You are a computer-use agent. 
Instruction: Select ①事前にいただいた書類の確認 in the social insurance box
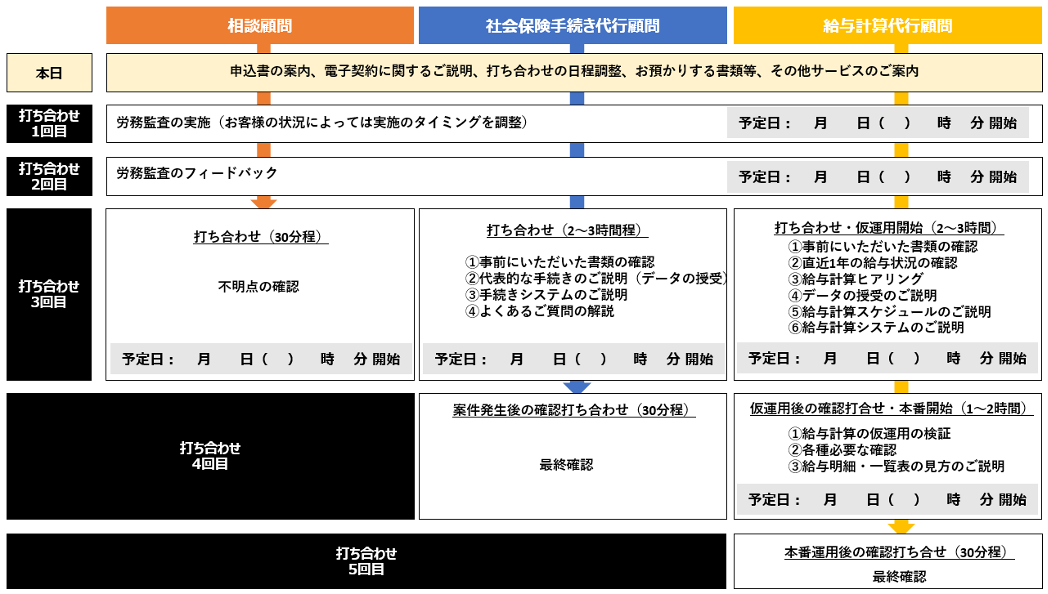pos(560,262)
